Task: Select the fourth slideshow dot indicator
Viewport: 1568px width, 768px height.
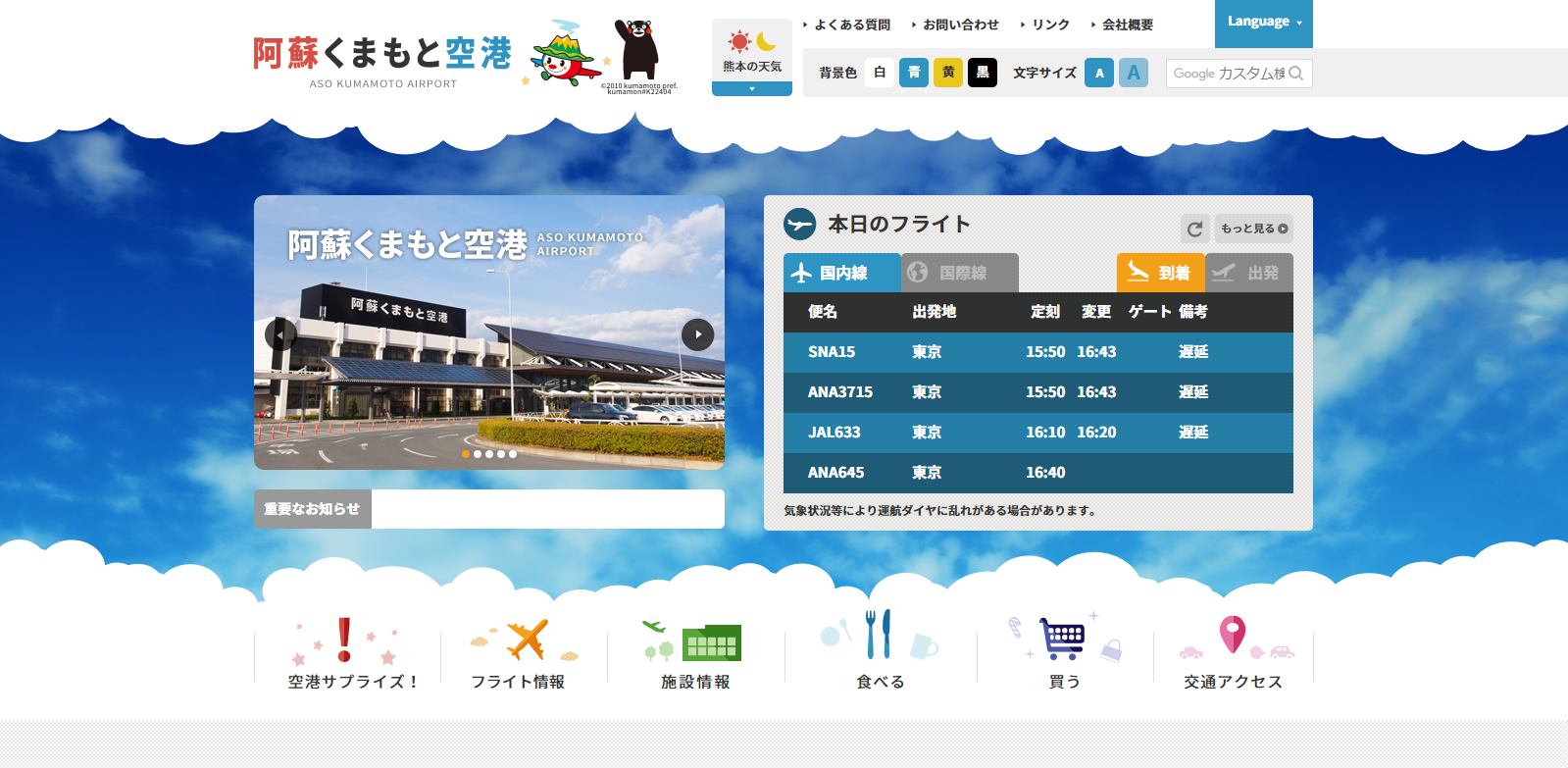Action: pos(501,454)
